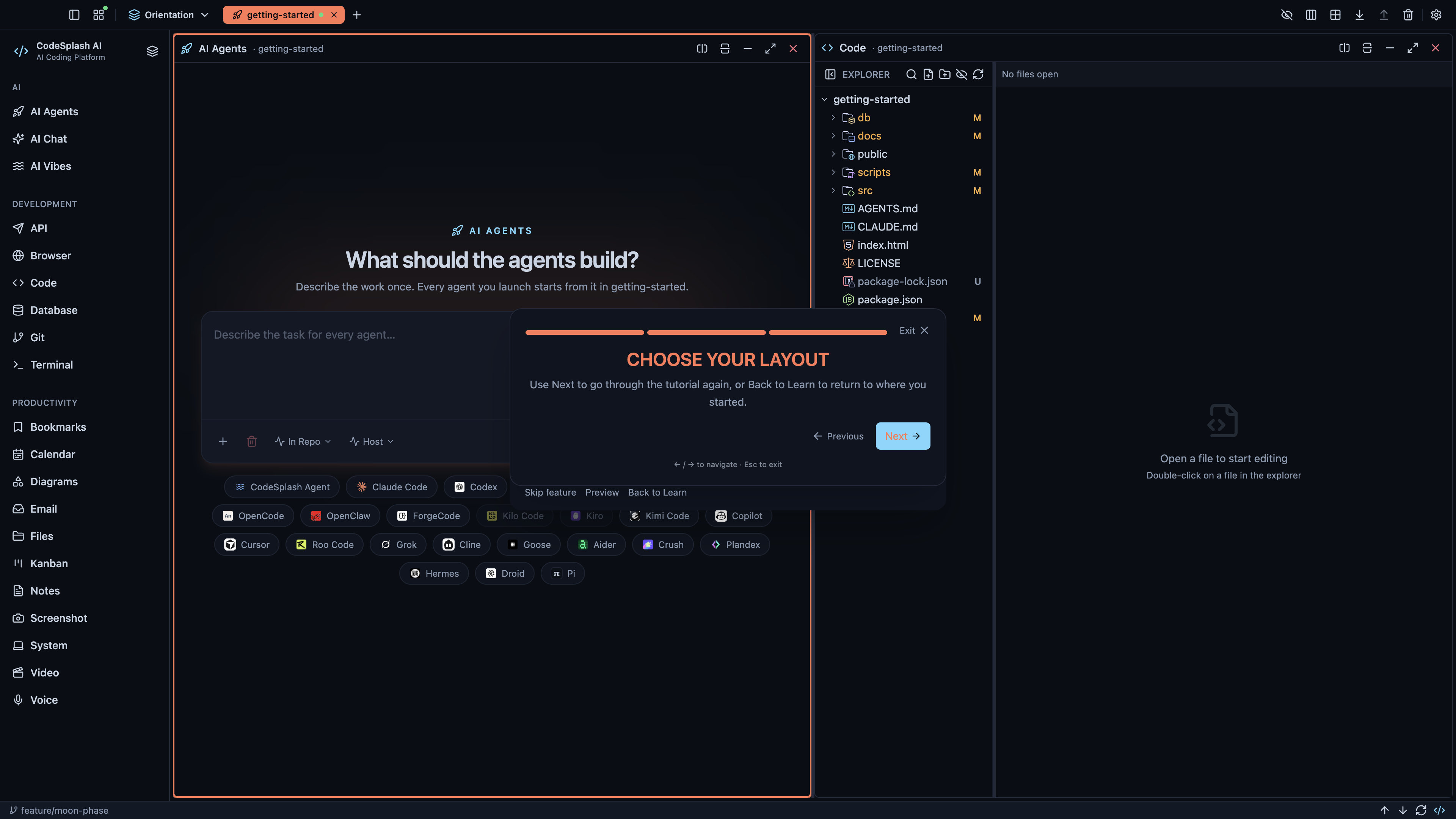Select the grid layout icon in top bar

pyautogui.click(x=1335, y=15)
